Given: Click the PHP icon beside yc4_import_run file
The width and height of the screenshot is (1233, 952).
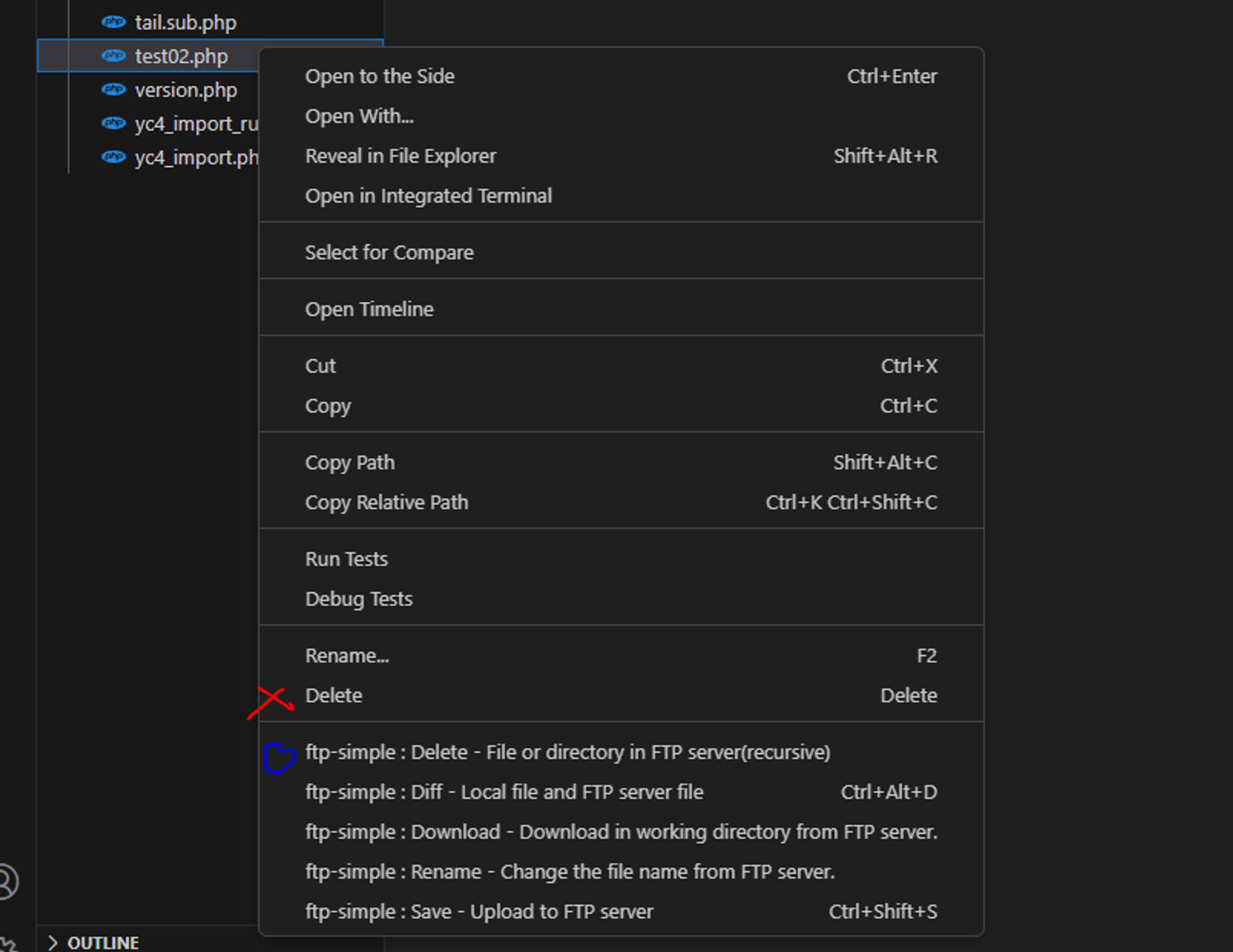Looking at the screenshot, I should click(x=113, y=123).
